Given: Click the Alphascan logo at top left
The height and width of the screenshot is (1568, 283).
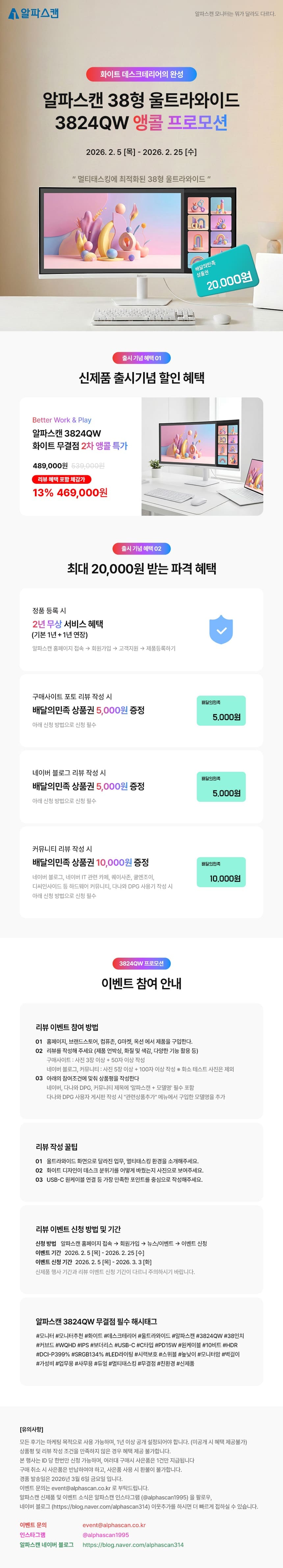Looking at the screenshot, I should coord(34,13).
